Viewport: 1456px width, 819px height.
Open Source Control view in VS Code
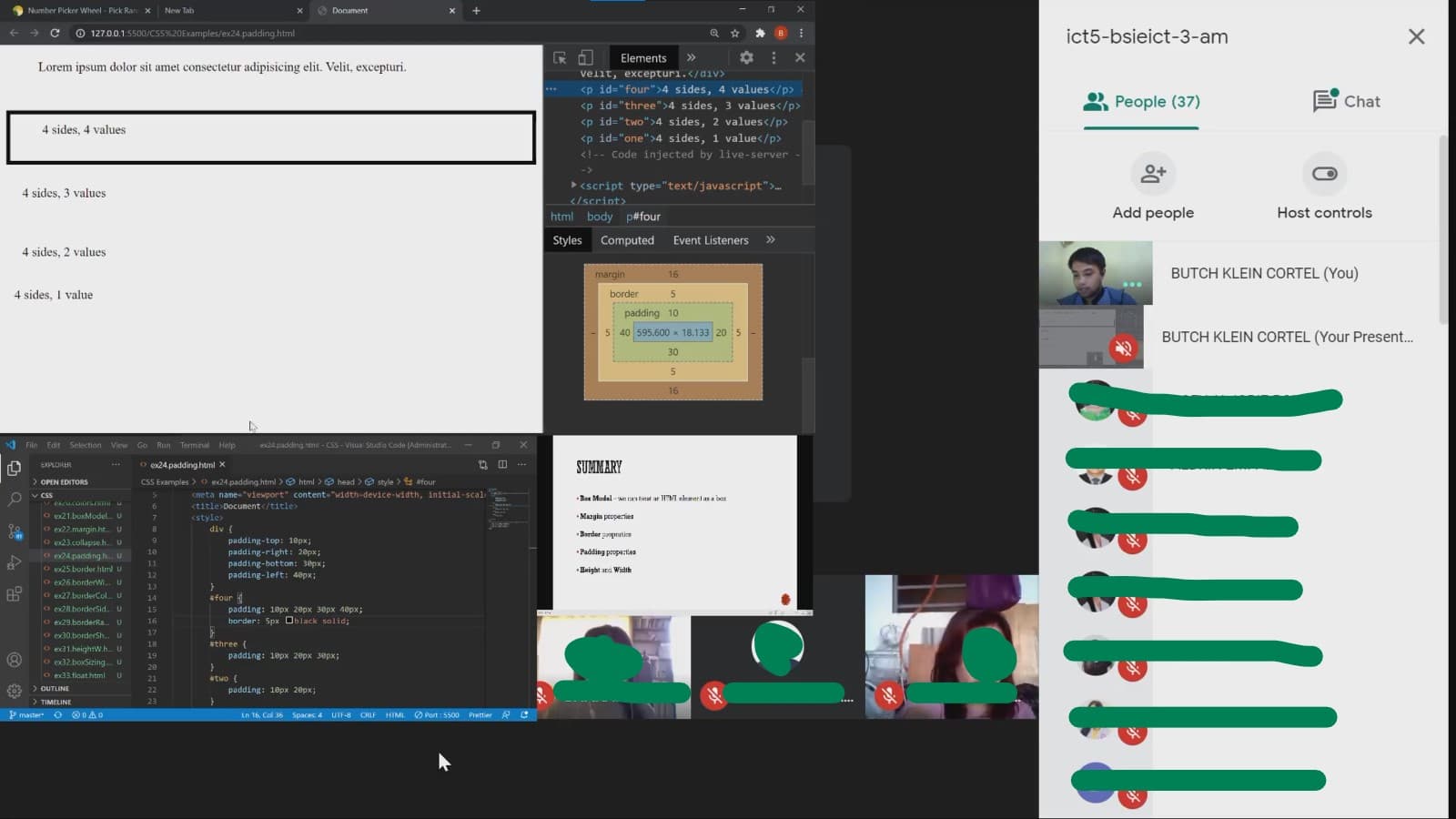[14, 531]
